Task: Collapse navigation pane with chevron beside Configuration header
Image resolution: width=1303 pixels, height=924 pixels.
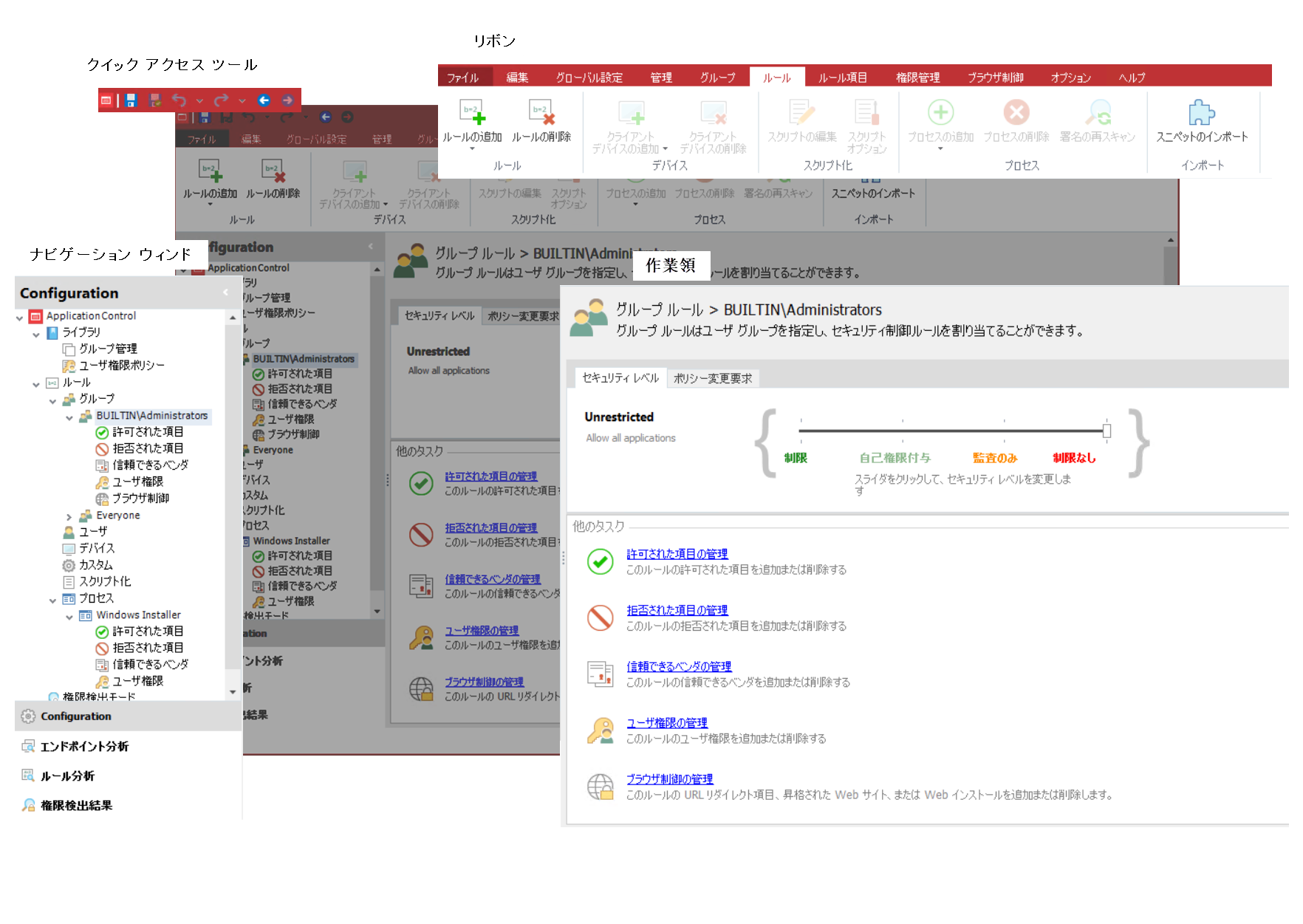Action: click(225, 292)
